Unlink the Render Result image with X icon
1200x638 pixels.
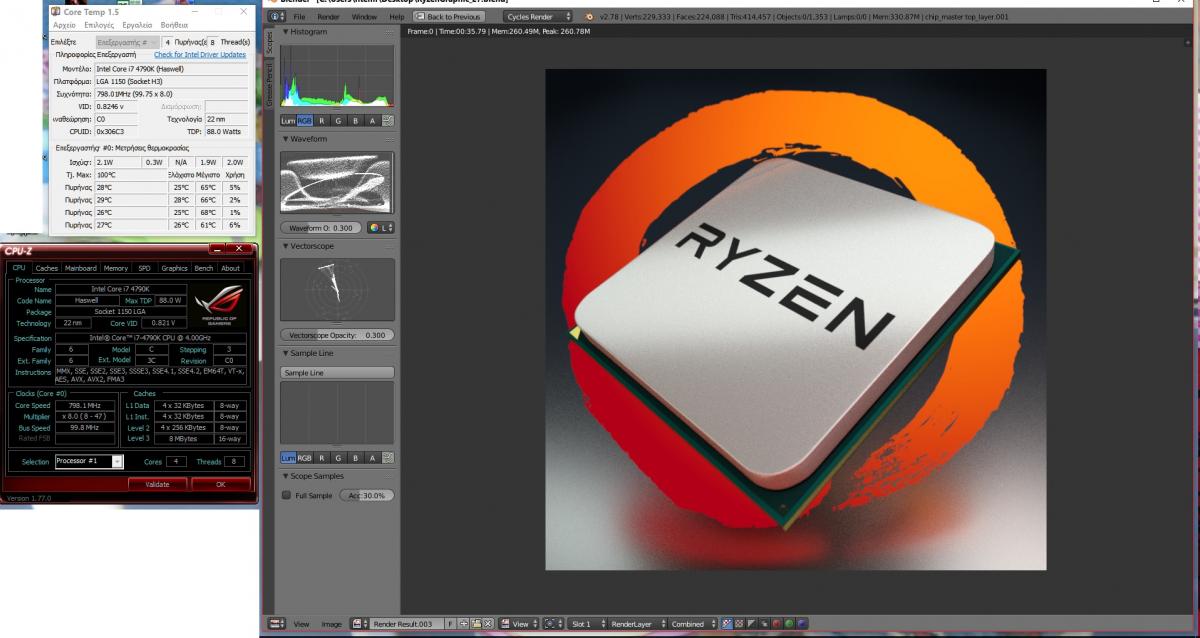487,624
